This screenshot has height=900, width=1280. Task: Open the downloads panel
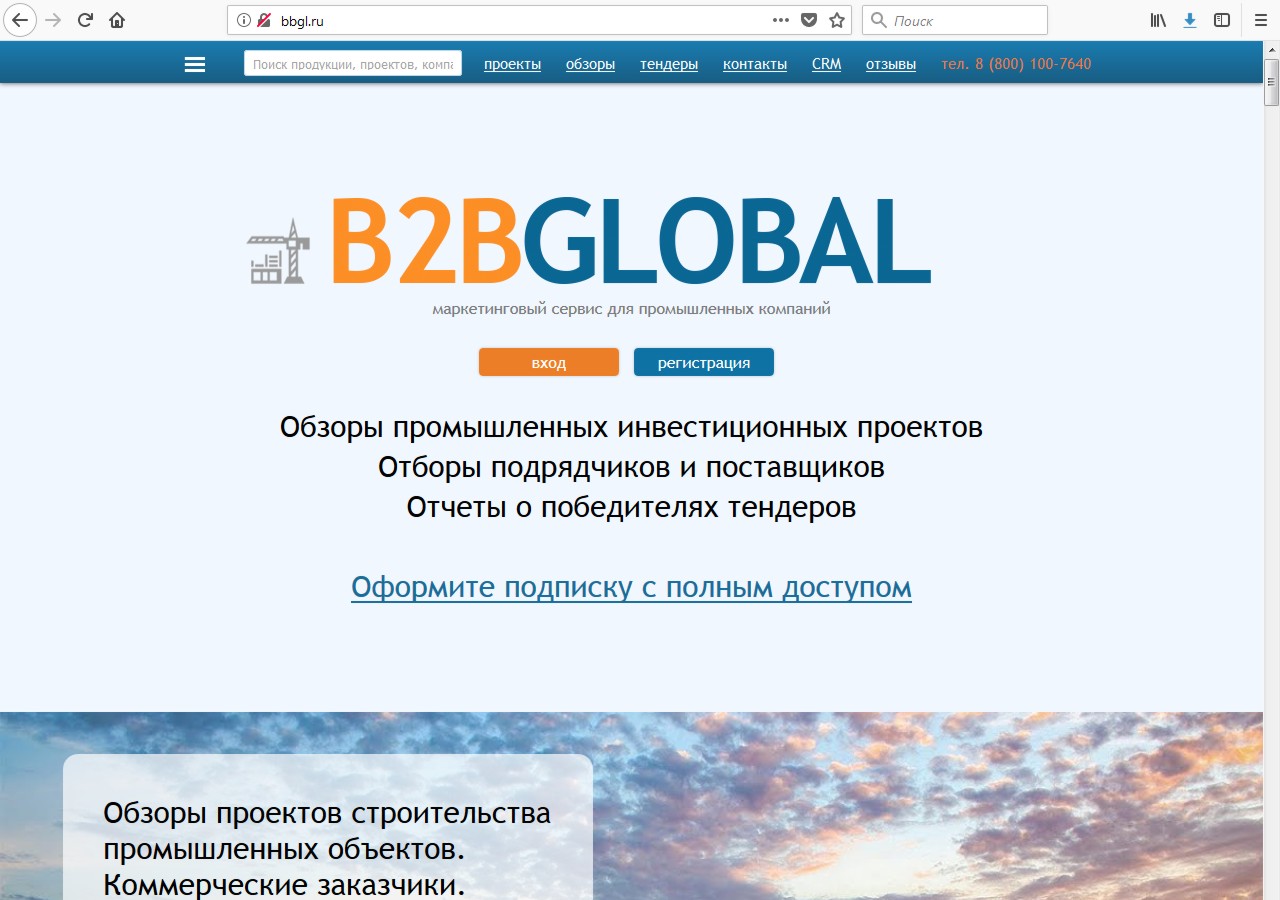coord(1189,20)
